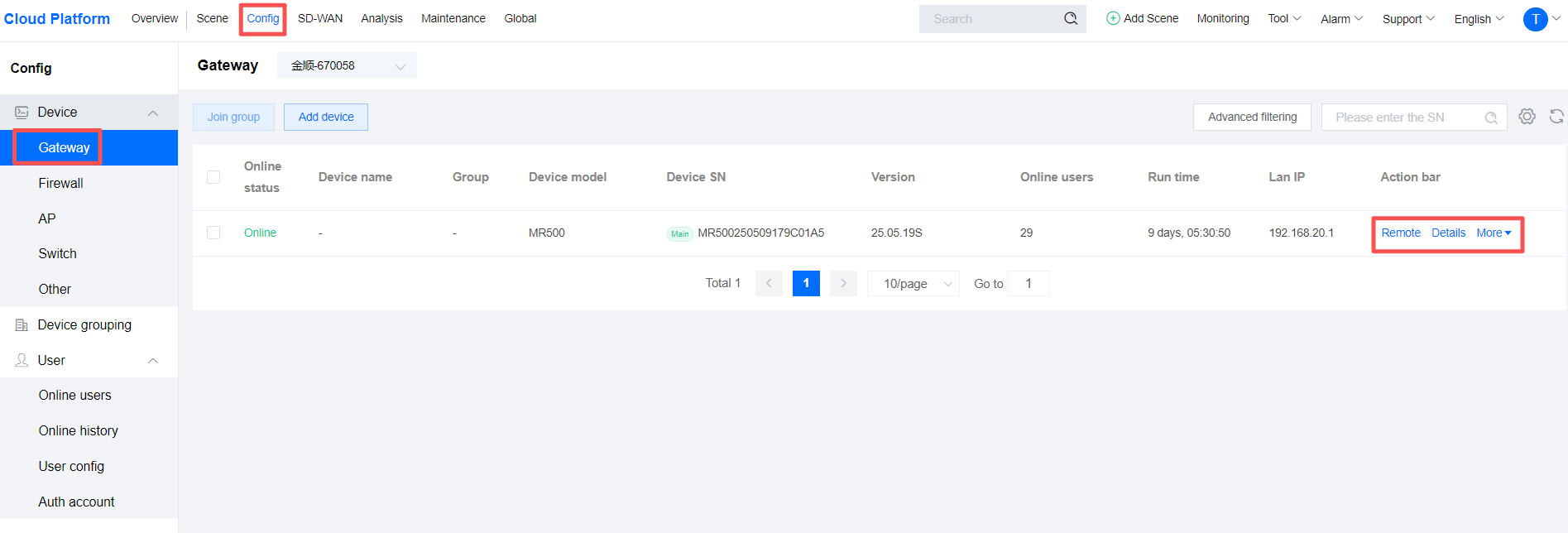Go to previous page arrow
Screen dimensions: 1568x533
(x=769, y=283)
